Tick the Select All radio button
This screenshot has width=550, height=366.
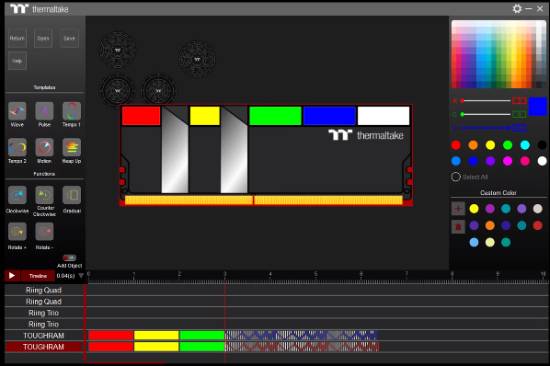click(456, 177)
